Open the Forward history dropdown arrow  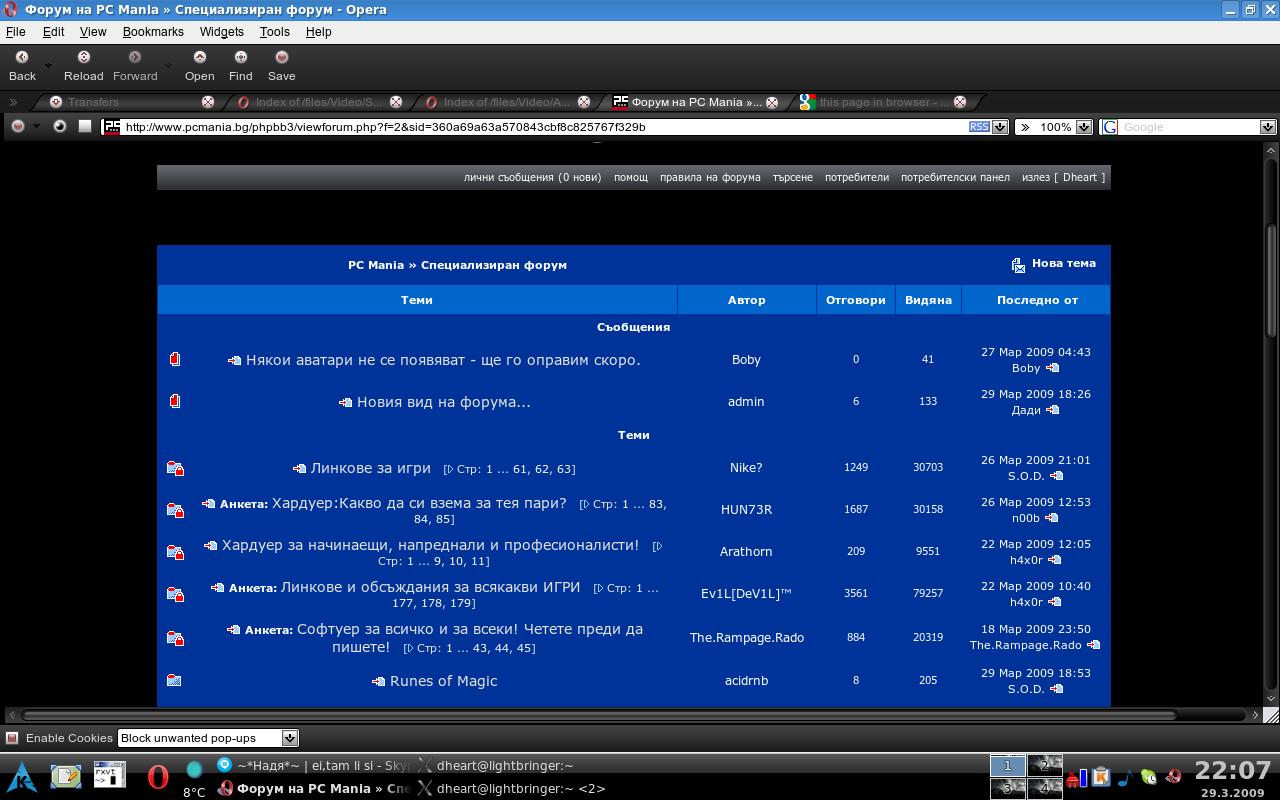[167, 66]
